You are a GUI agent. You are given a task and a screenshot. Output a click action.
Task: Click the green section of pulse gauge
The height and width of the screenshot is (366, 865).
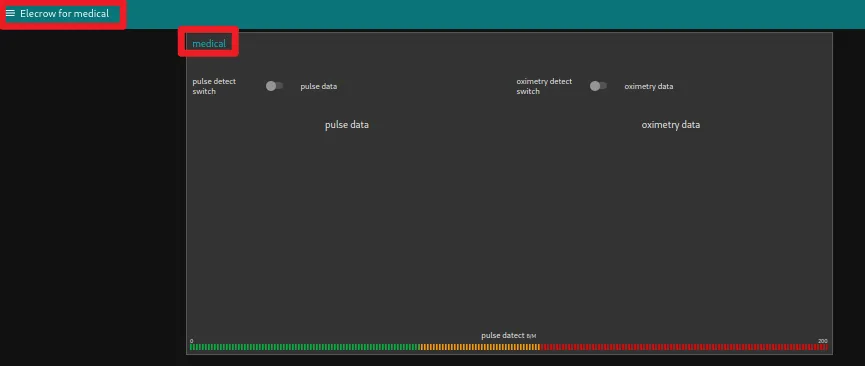coord(305,347)
